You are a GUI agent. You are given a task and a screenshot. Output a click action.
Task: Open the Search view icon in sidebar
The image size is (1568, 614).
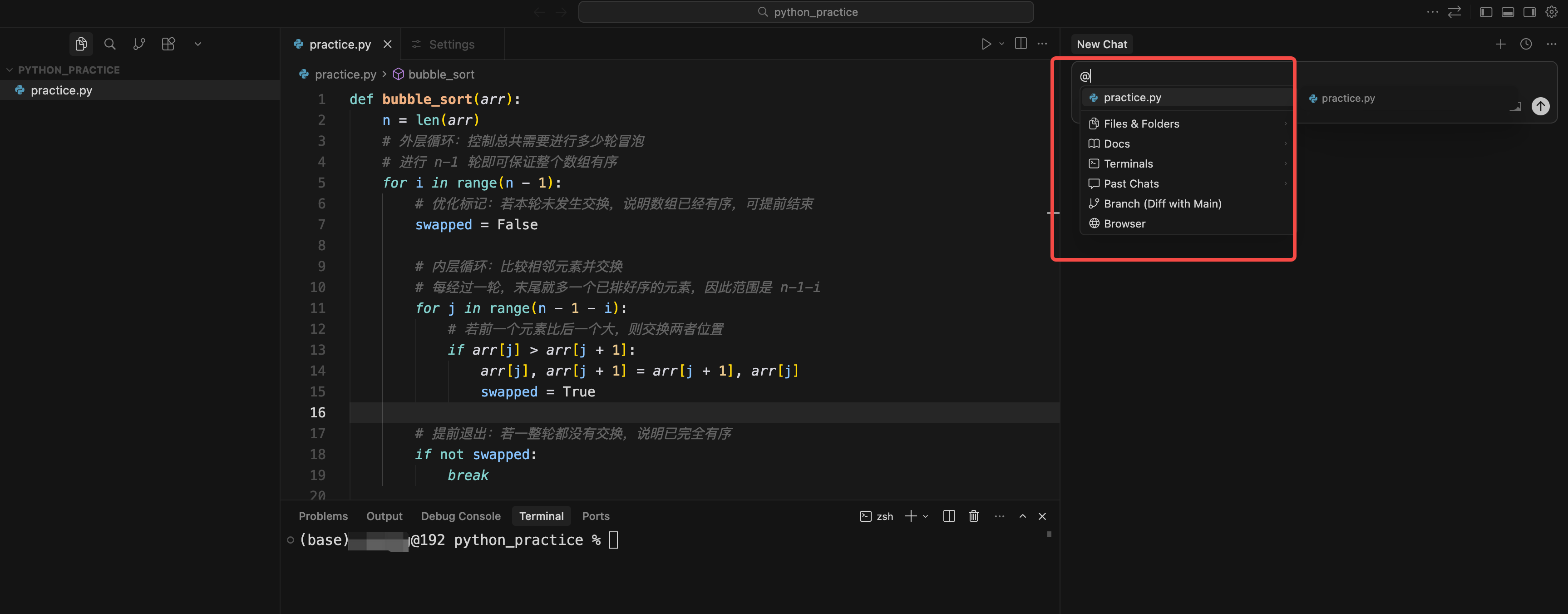[x=110, y=44]
